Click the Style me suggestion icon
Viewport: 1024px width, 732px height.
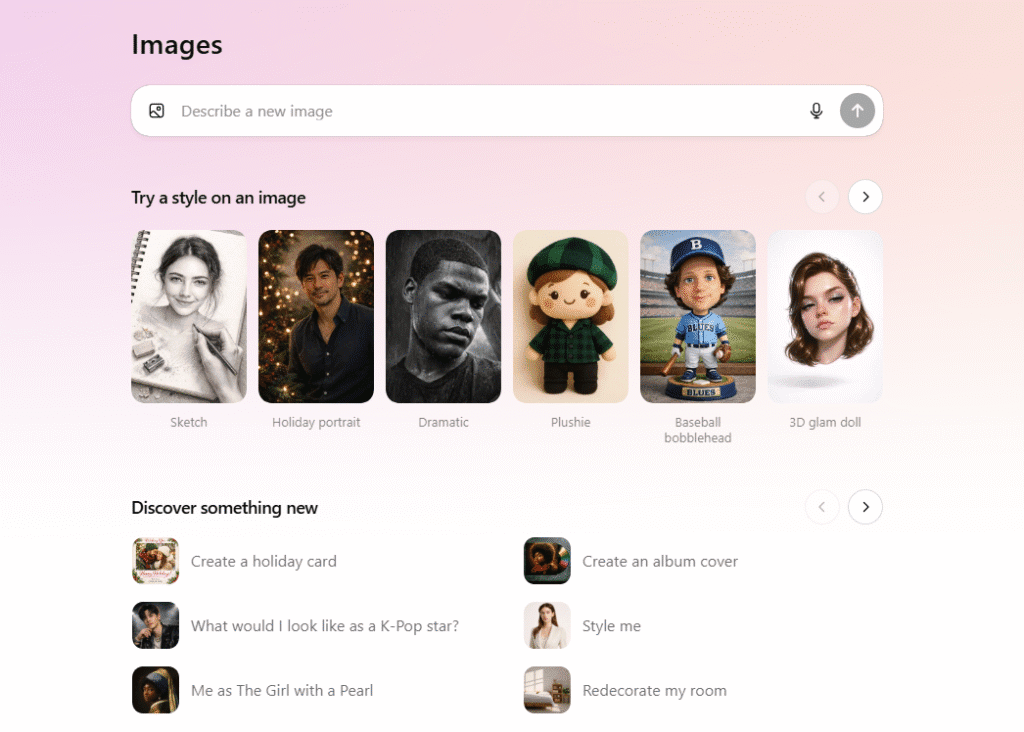[x=546, y=625]
